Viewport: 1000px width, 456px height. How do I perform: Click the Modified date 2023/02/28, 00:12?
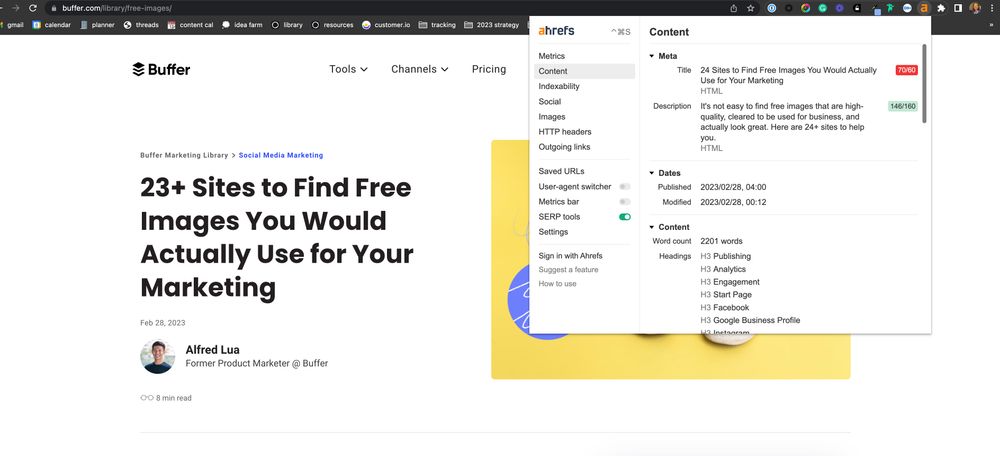click(733, 202)
